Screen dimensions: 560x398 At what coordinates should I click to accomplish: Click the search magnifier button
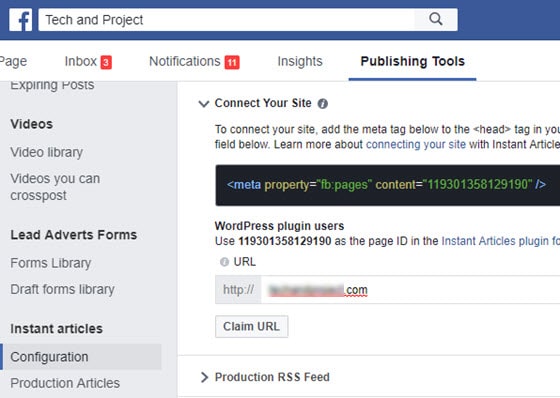[436, 19]
